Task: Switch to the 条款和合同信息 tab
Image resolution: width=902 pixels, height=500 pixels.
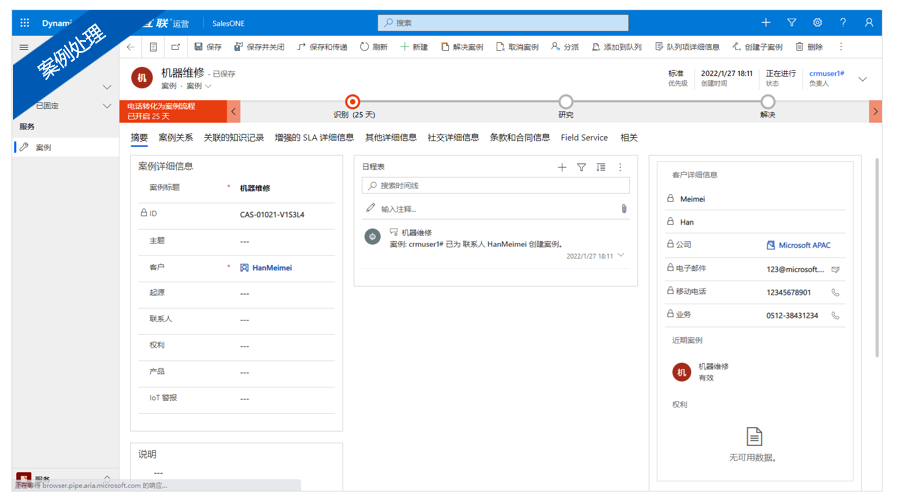Action: tap(519, 138)
